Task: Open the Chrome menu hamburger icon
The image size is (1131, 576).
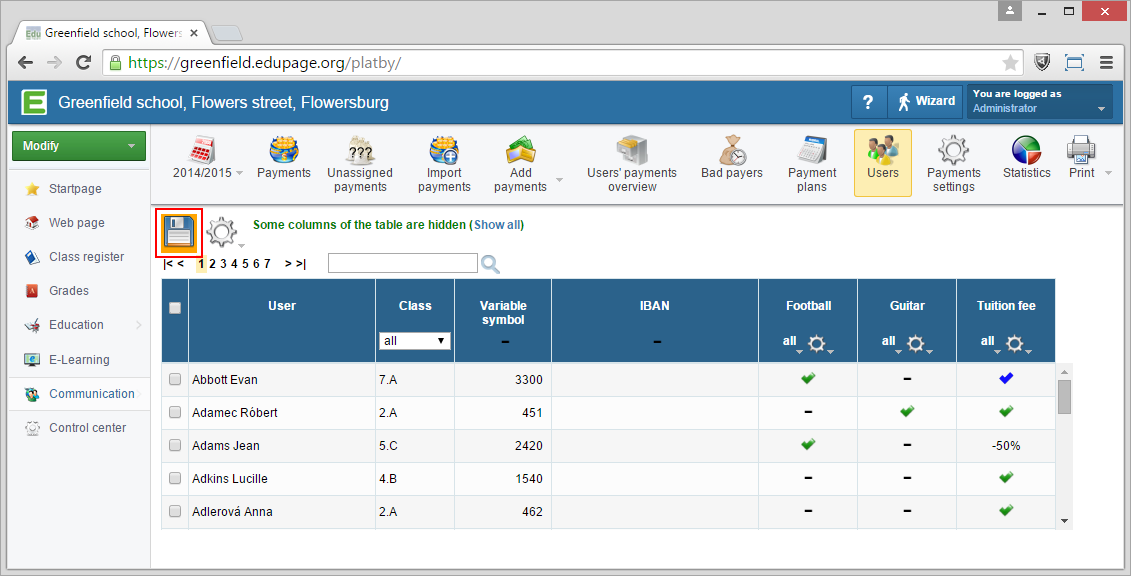Action: click(x=1106, y=63)
